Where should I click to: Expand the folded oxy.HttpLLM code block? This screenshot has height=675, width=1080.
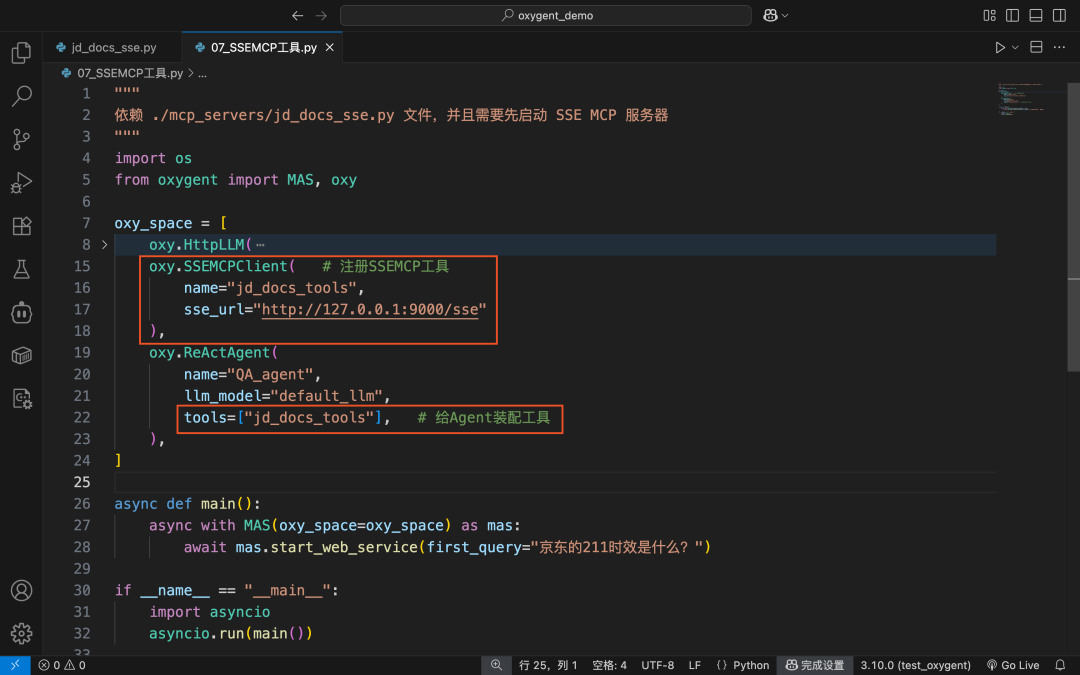pos(105,245)
